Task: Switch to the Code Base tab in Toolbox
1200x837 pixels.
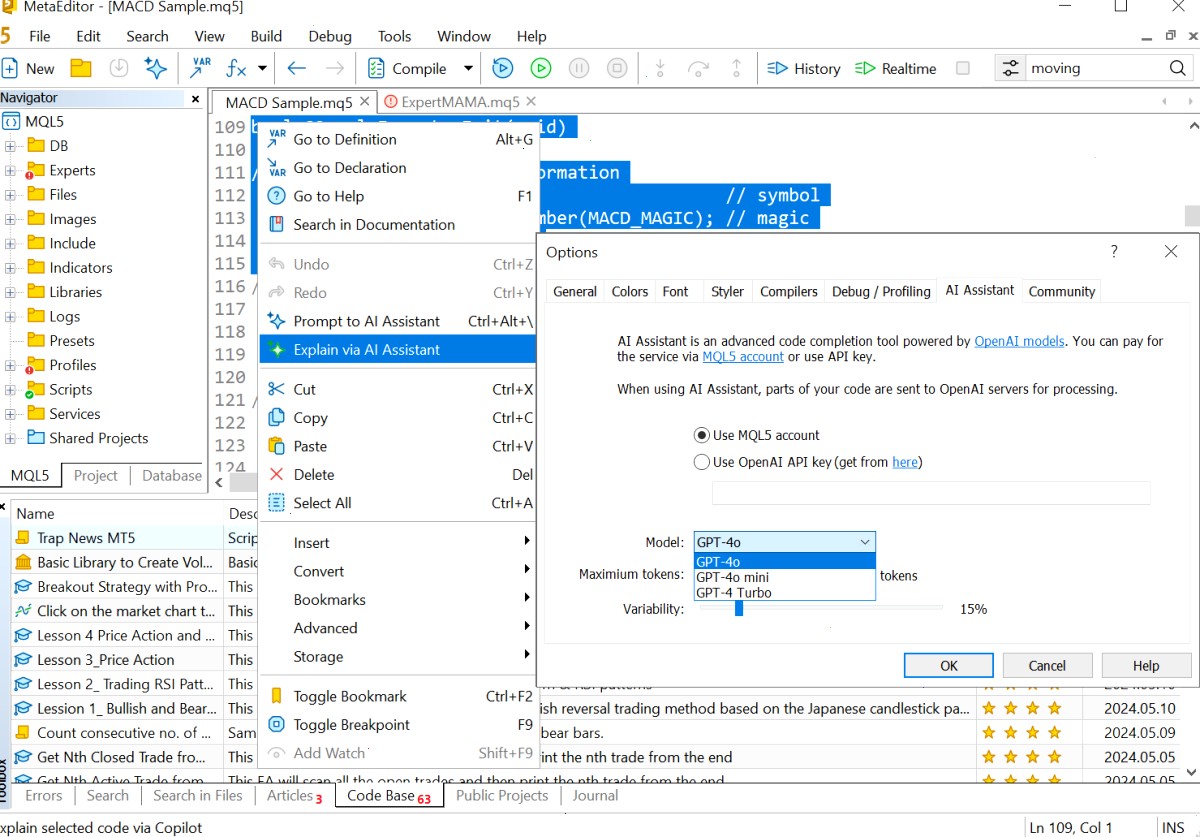Action: (x=388, y=796)
